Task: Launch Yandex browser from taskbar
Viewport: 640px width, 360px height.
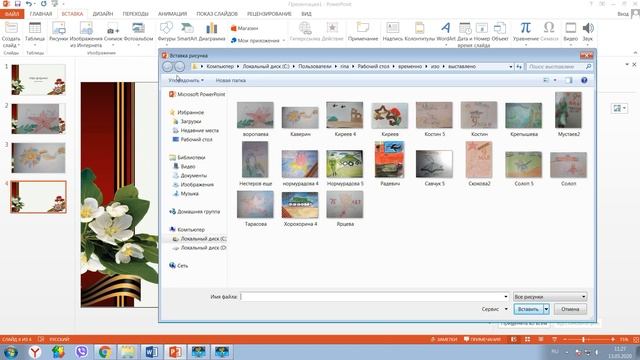Action: [x=35, y=352]
